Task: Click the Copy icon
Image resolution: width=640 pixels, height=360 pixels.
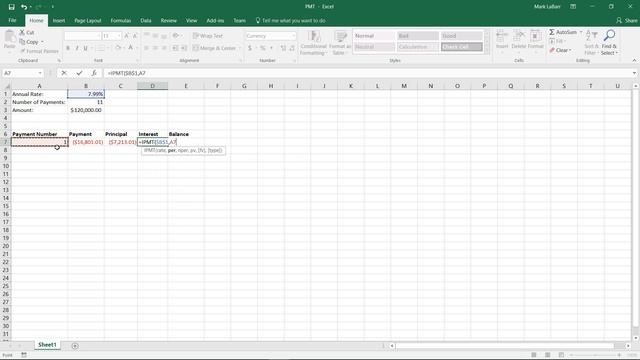Action: (x=22, y=42)
